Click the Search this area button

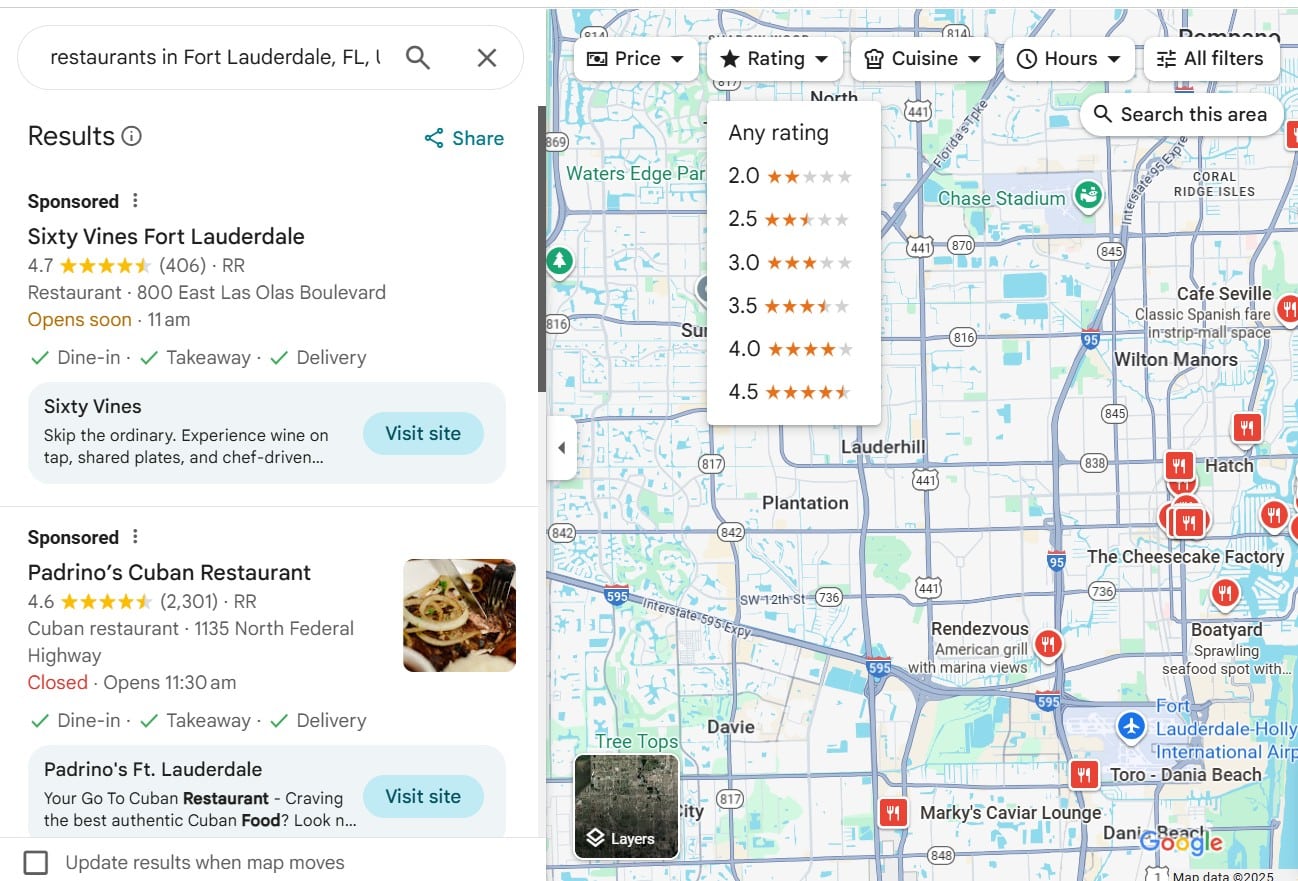(x=1180, y=114)
